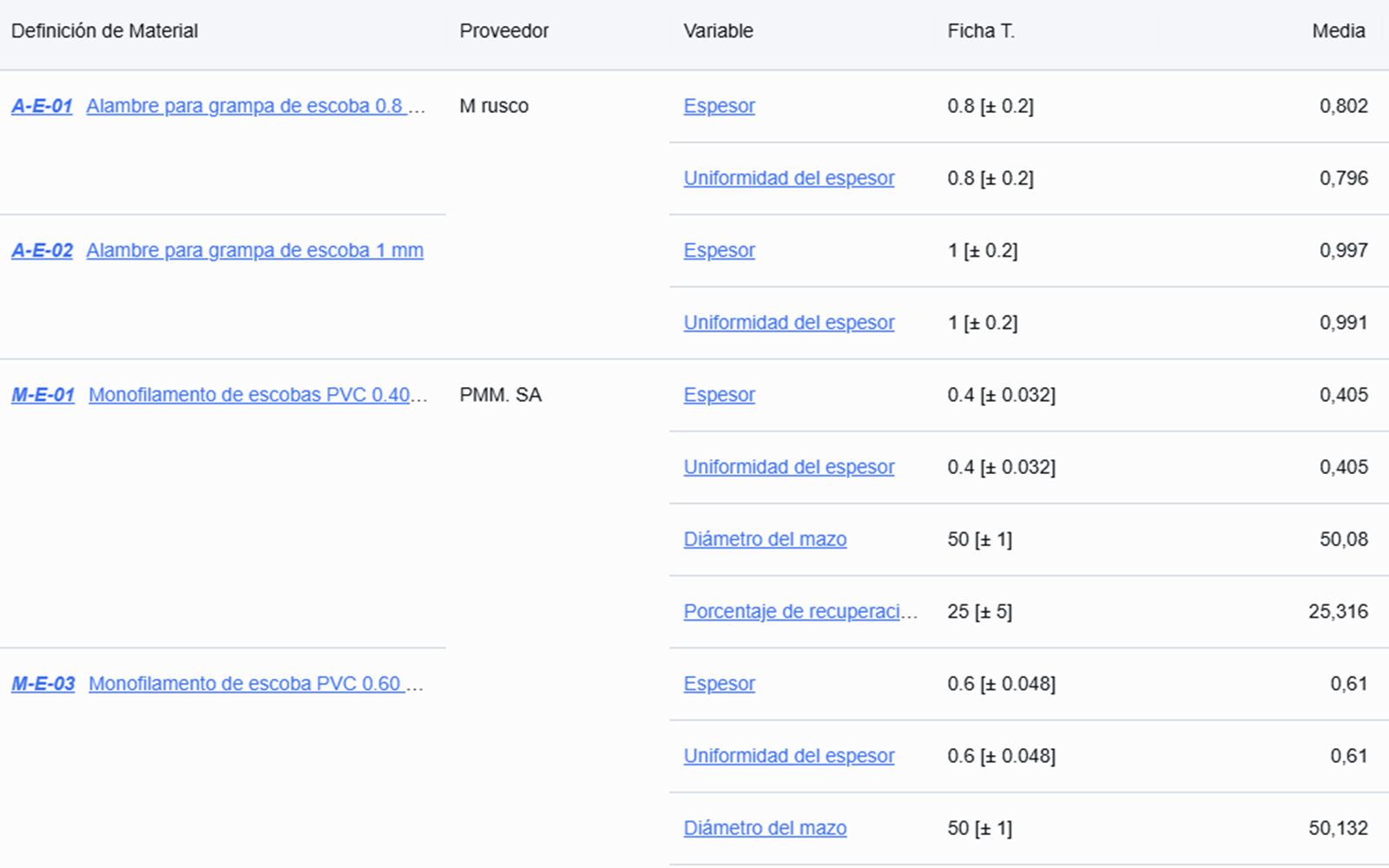
Task: Select Ficha T. value 0.6 [± 0.048] for Espesor
Action: pyautogui.click(x=1002, y=684)
